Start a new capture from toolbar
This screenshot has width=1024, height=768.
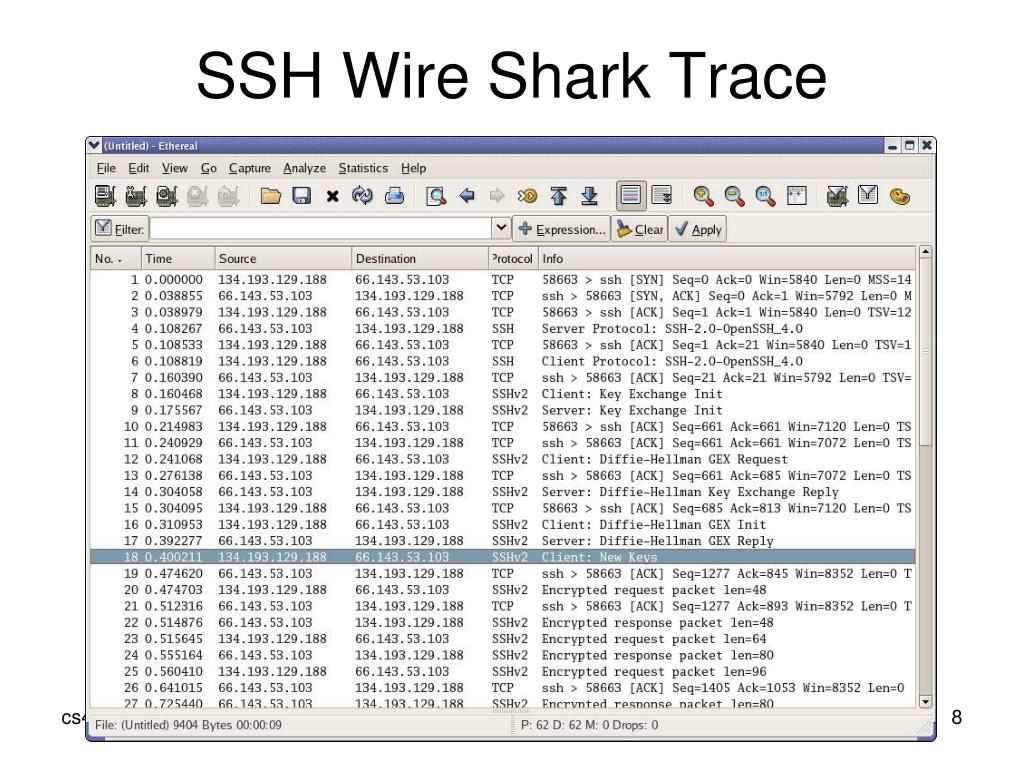(167, 196)
